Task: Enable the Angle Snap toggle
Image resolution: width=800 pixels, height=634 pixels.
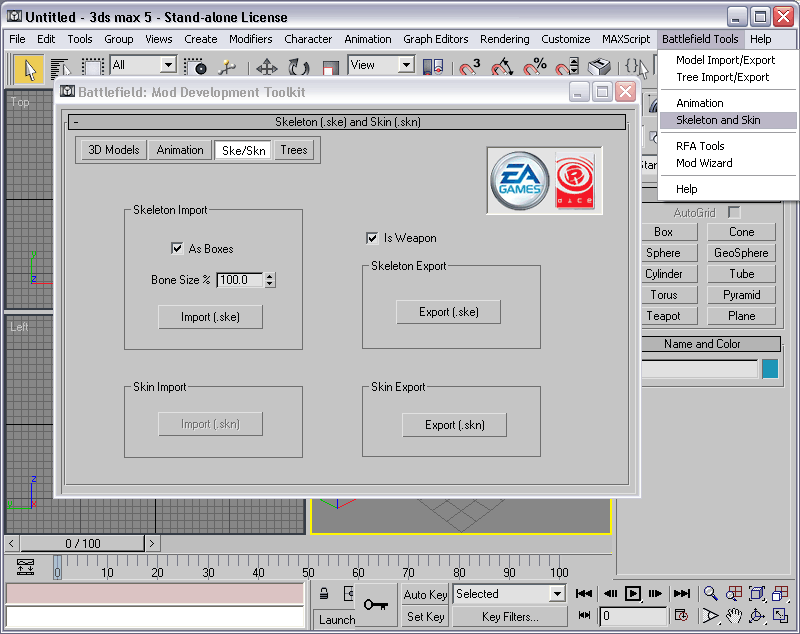Action: pos(502,67)
